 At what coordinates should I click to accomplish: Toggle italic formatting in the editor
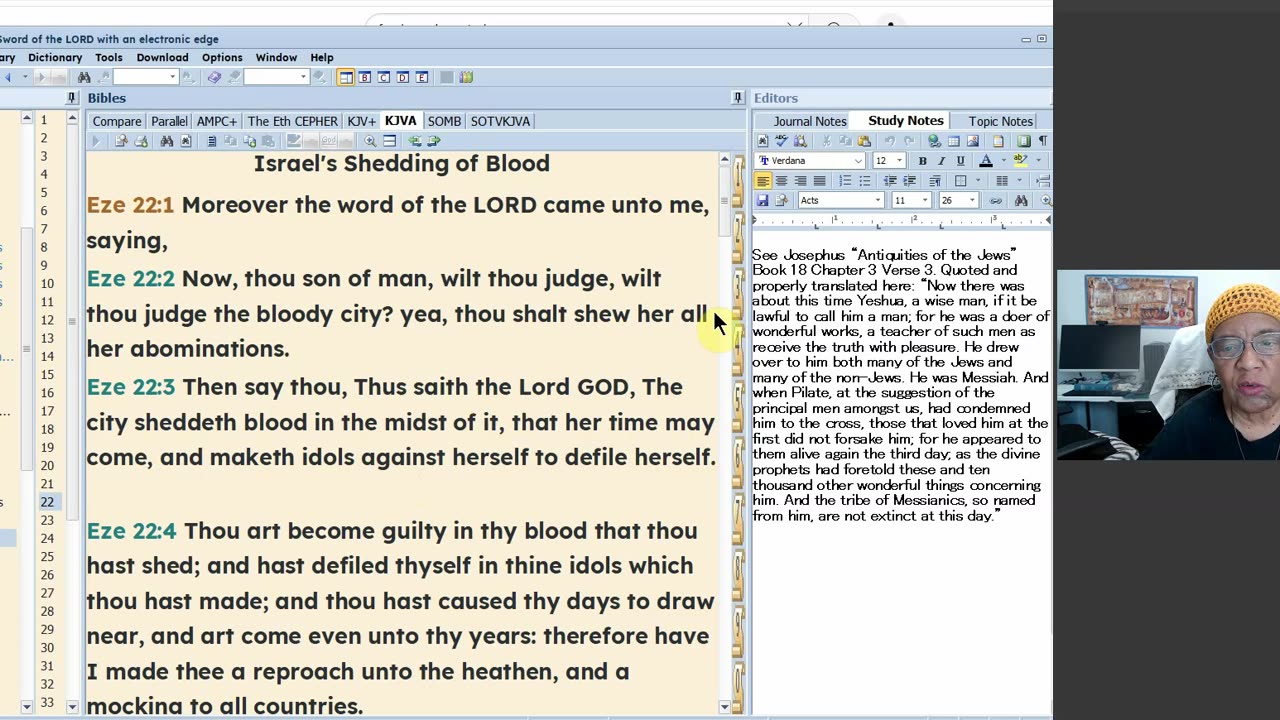tap(942, 160)
